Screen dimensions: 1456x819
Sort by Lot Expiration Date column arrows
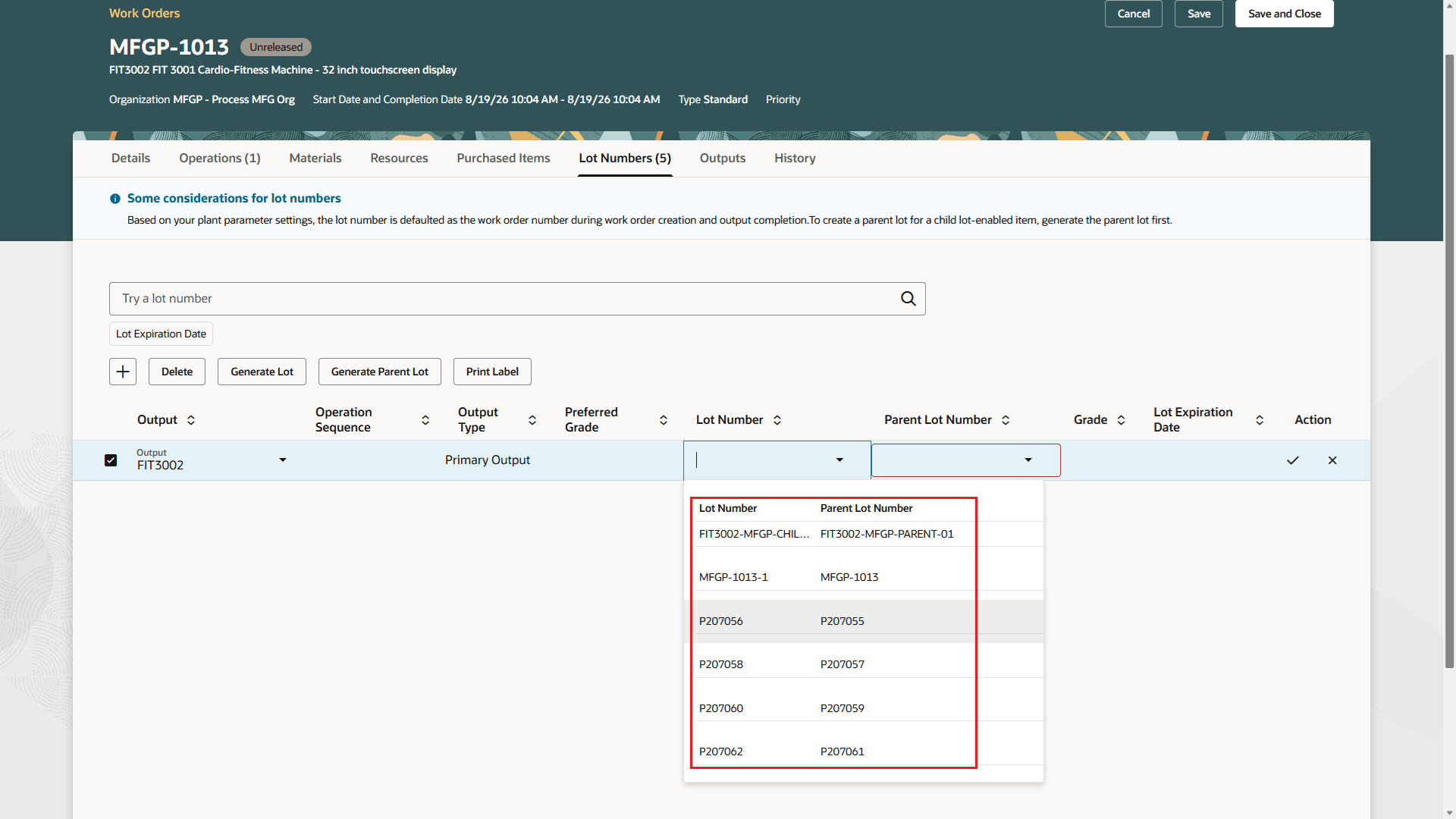point(1260,420)
